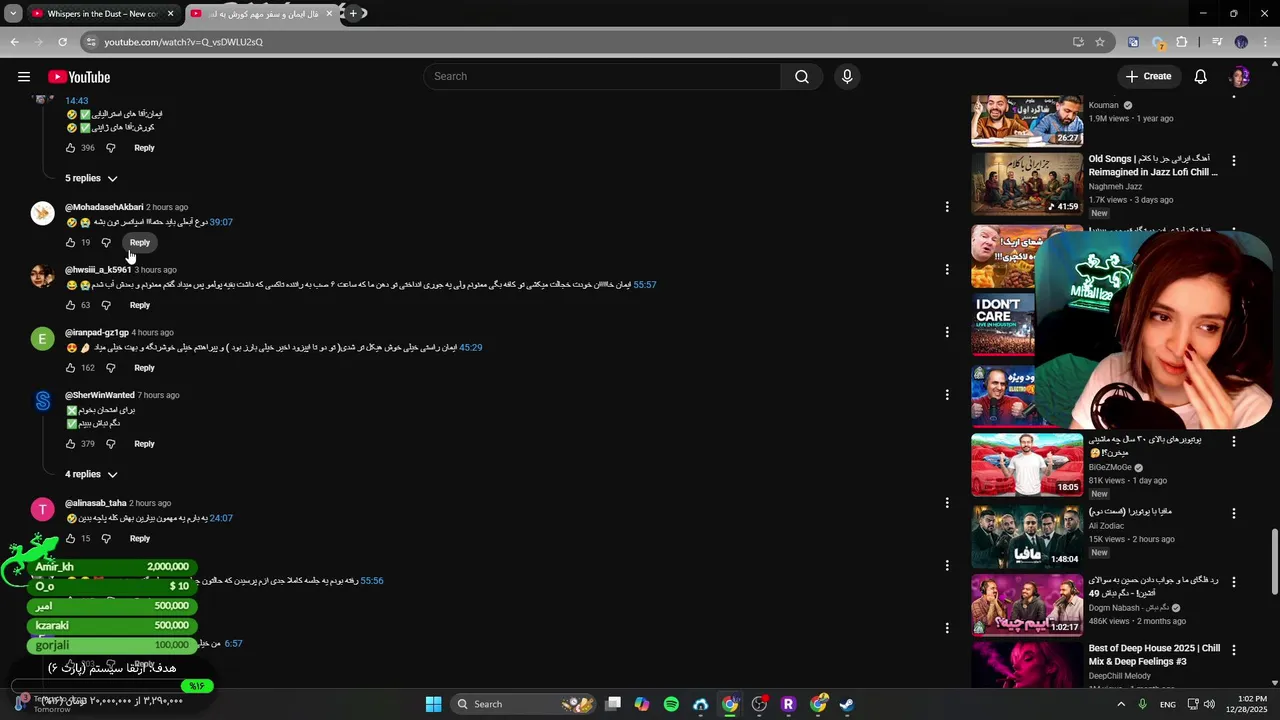Screen dimensions: 1280x720
Task: Open the Old Songs Jazz Lofi thumbnail
Action: point(1027,183)
